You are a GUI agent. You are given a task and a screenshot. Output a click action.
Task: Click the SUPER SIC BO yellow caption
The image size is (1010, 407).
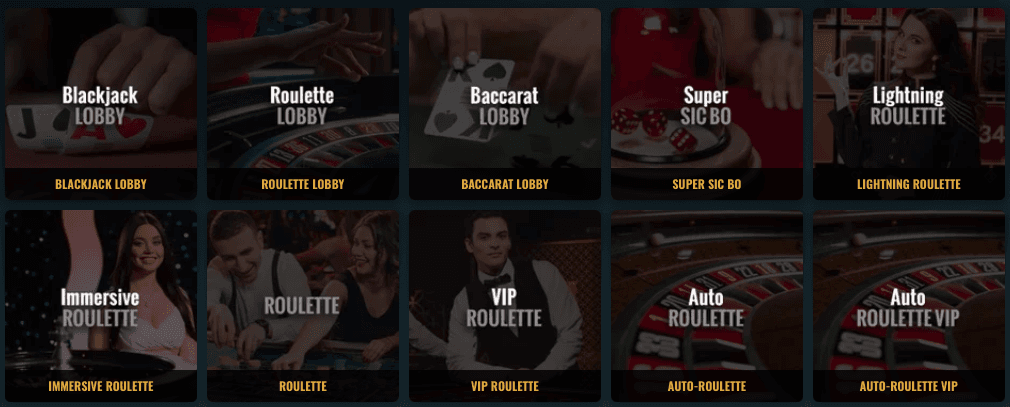tap(707, 184)
